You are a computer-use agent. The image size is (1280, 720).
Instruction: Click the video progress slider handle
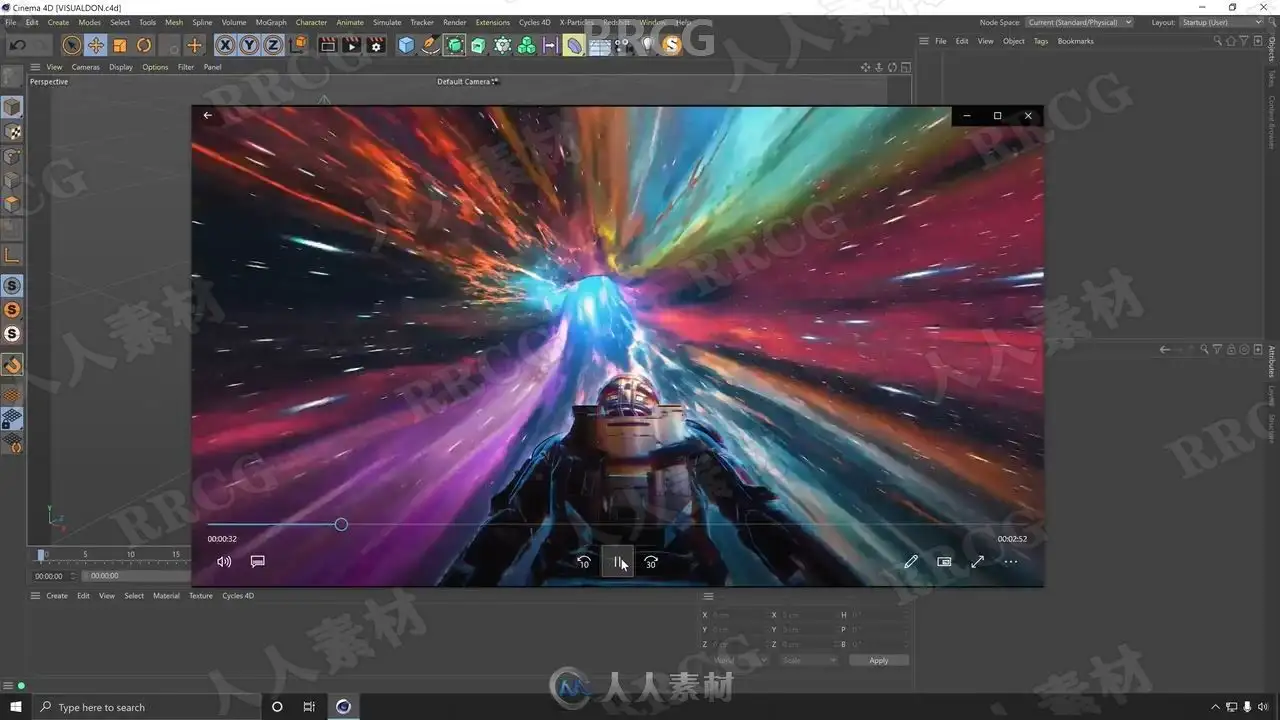click(x=341, y=525)
